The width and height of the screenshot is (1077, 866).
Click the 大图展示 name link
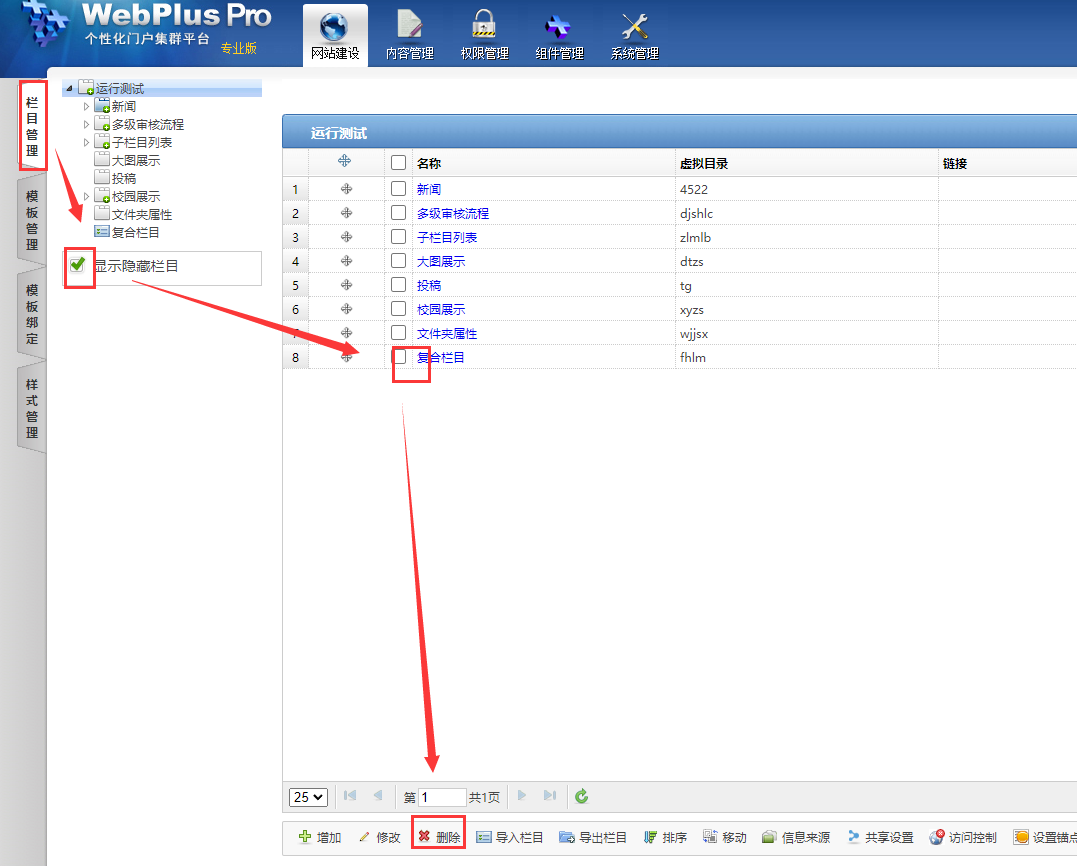click(441, 261)
